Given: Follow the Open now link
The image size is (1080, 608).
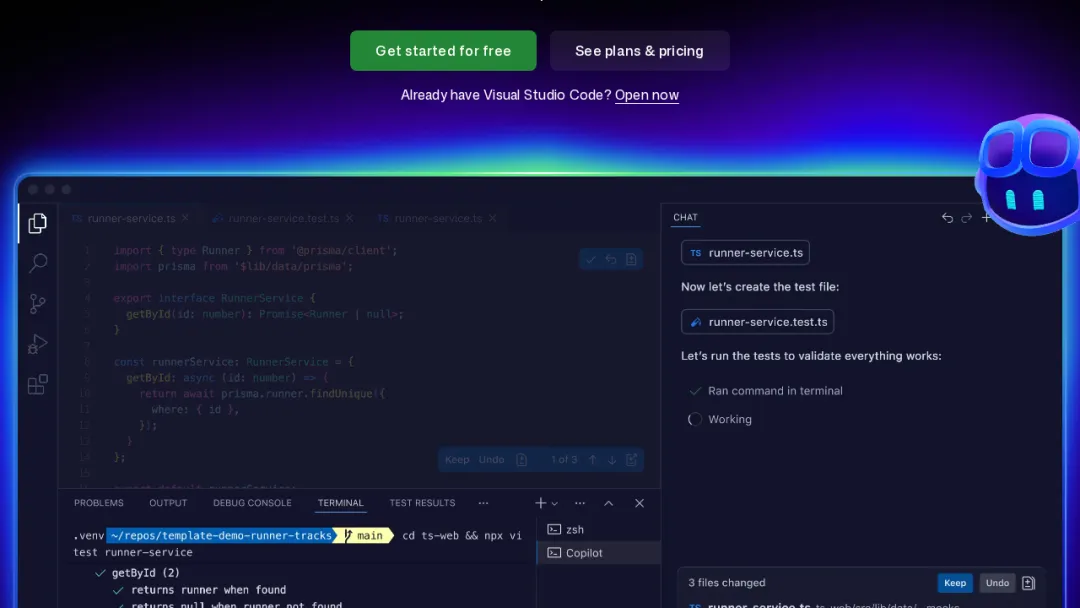Looking at the screenshot, I should (x=647, y=96).
